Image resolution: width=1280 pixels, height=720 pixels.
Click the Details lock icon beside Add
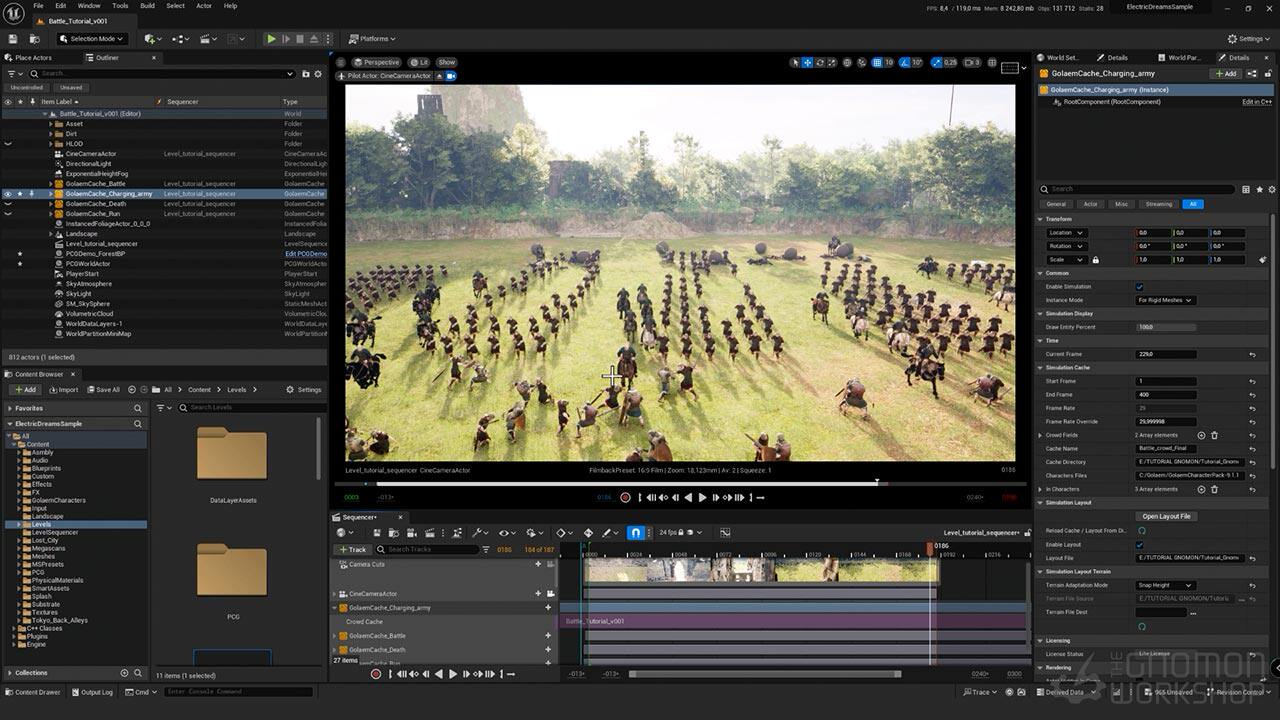pyautogui.click(x=1270, y=73)
